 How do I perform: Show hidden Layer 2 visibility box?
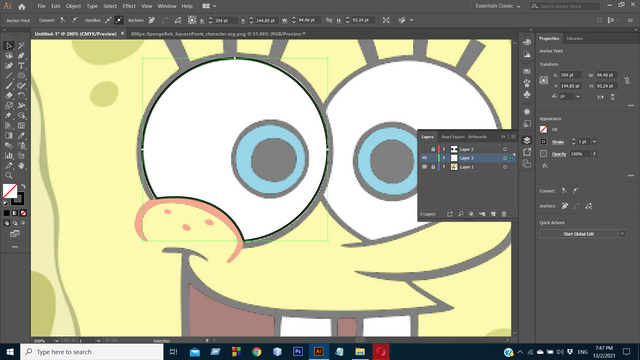tap(424, 149)
